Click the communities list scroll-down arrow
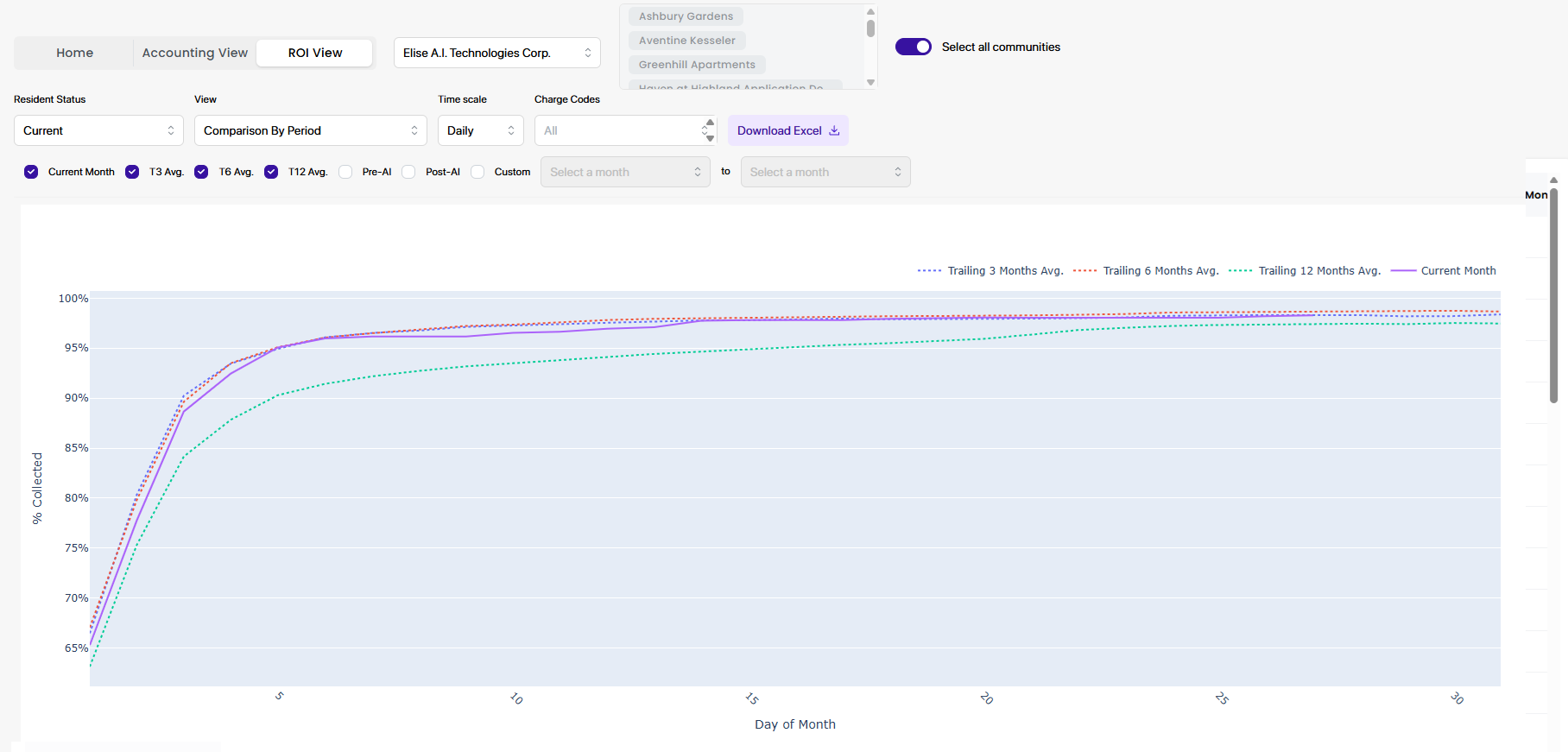 pos(870,82)
